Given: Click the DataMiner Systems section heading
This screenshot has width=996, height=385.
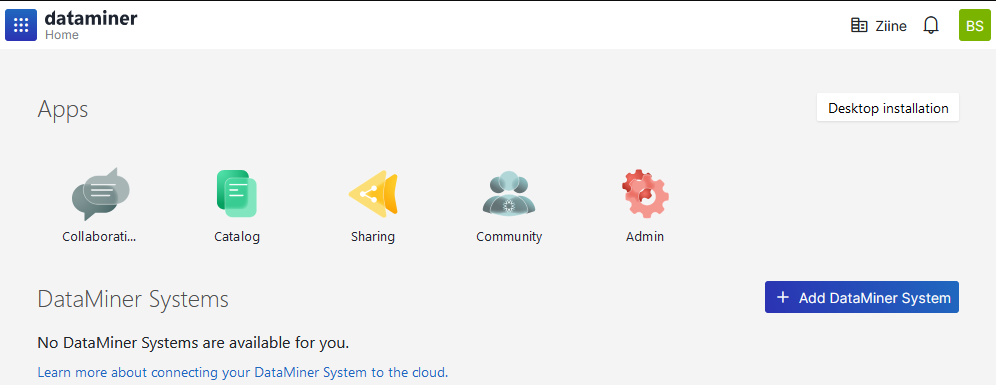Looking at the screenshot, I should point(133,299).
